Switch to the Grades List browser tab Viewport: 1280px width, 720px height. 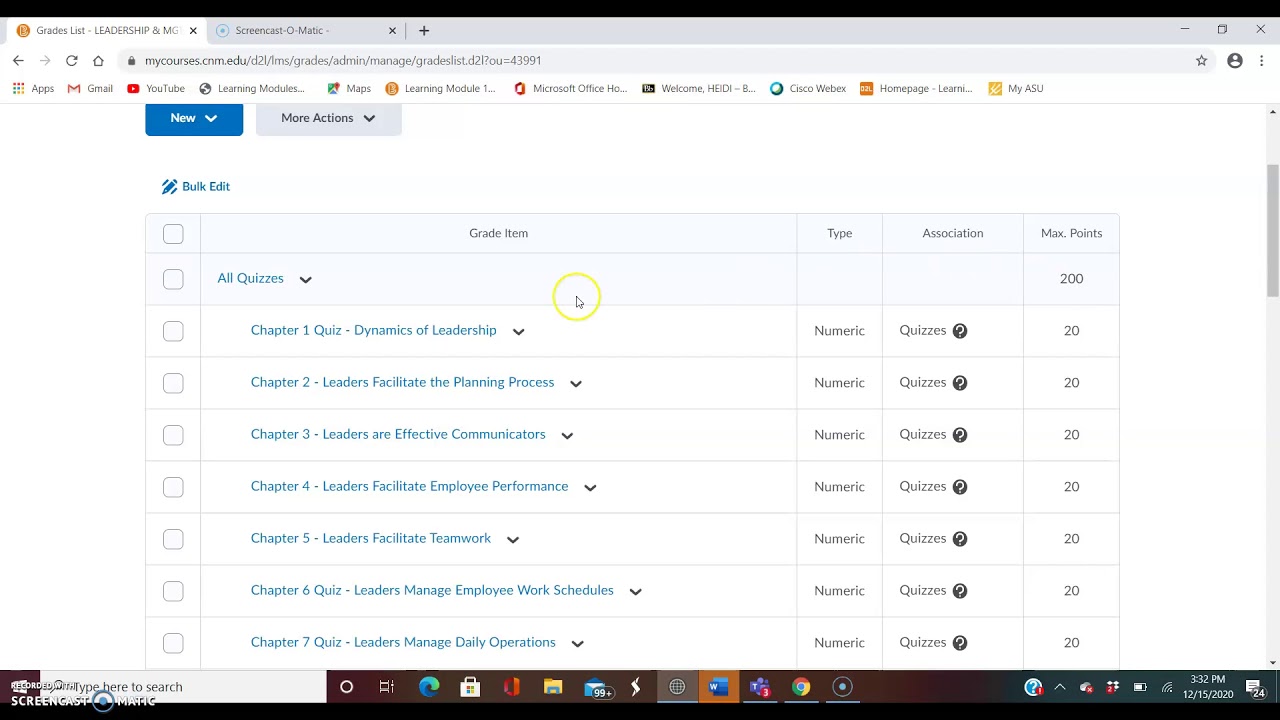click(x=105, y=30)
